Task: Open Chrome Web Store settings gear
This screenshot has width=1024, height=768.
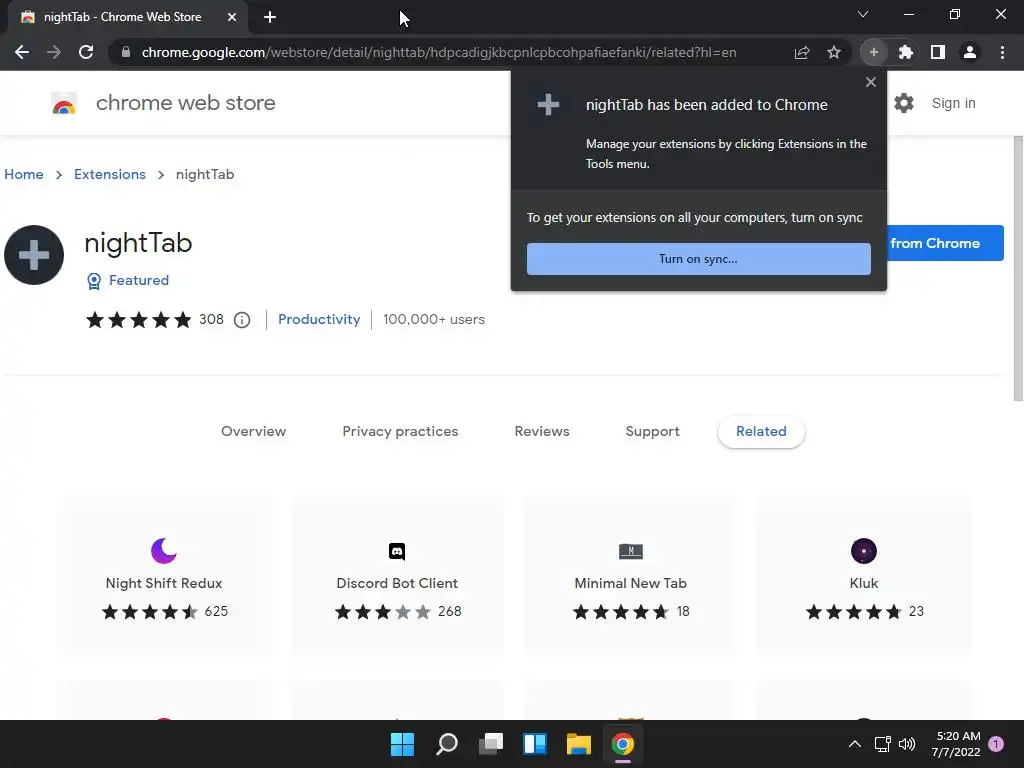Action: 904,103
